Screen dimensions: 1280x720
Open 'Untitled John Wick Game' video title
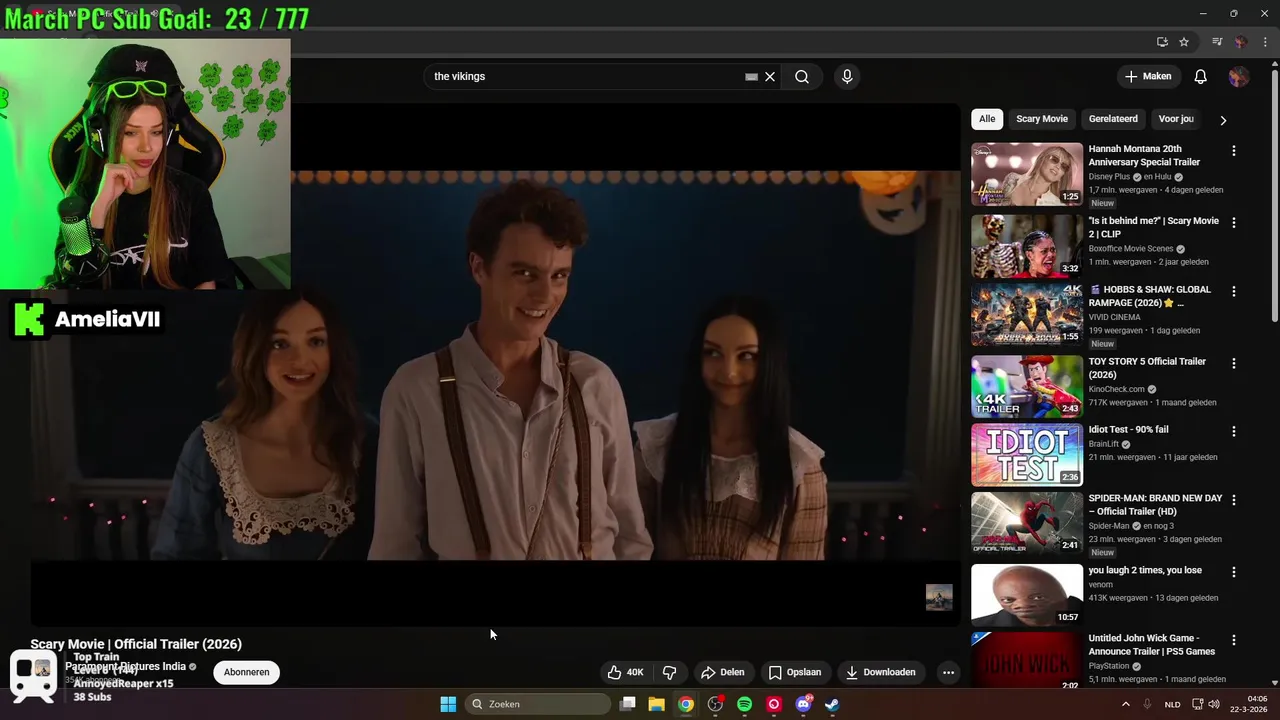[x=1152, y=645]
